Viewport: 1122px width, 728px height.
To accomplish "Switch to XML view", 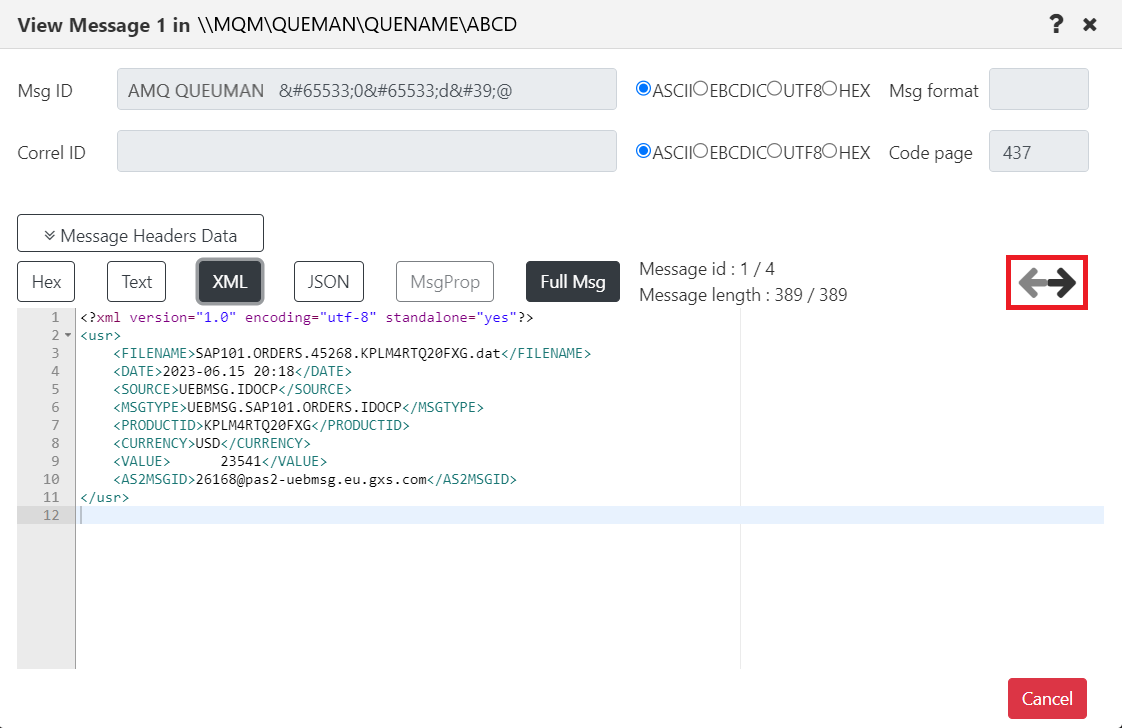I will click(x=230, y=281).
